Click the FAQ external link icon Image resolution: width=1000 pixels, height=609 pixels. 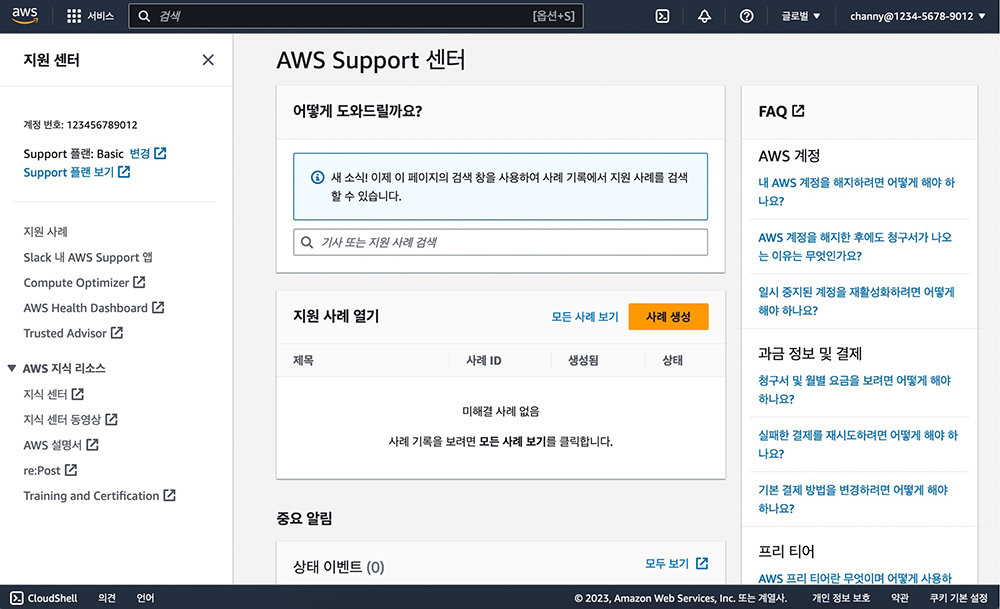798,111
